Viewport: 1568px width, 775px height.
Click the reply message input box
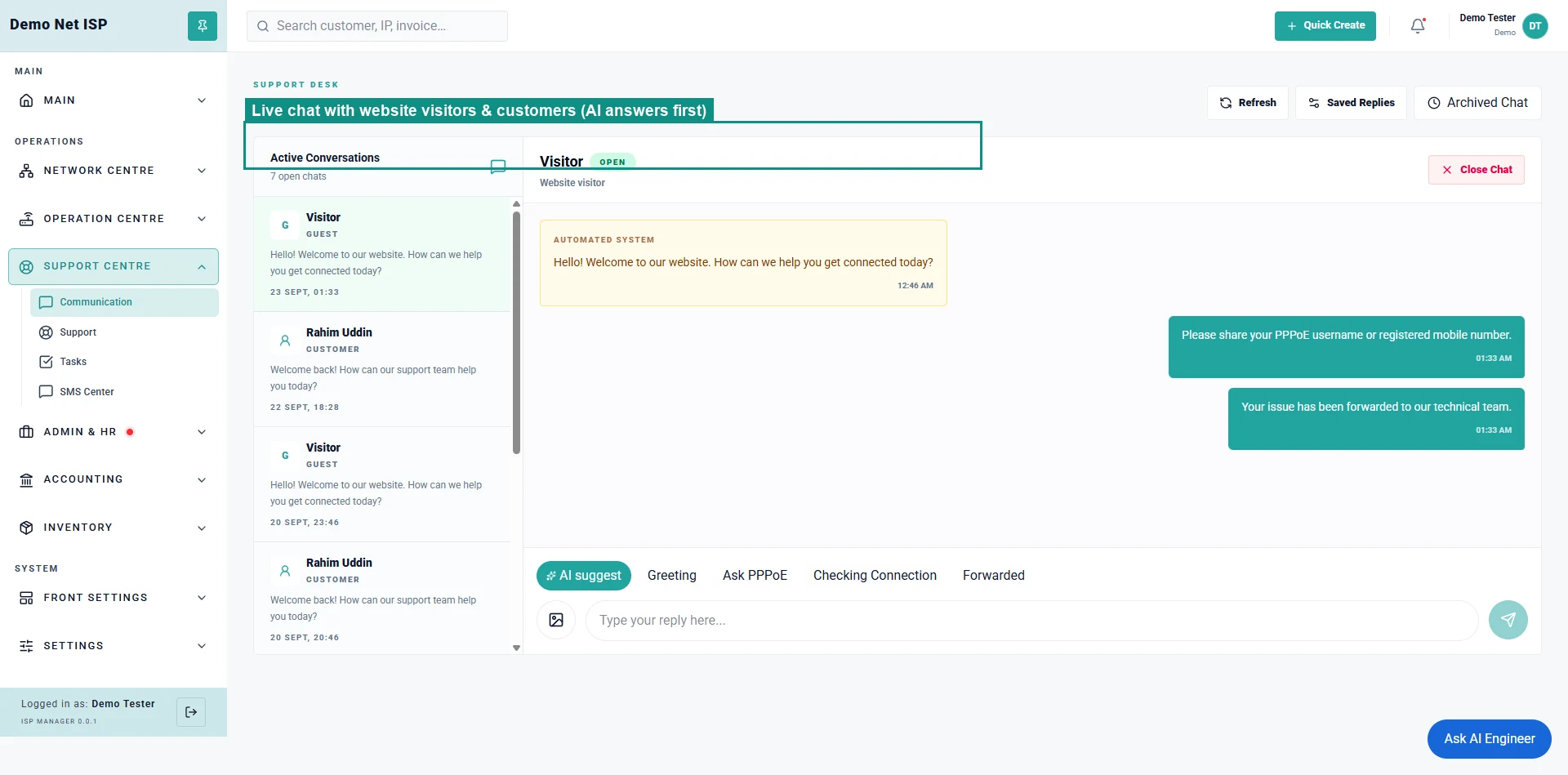1032,621
